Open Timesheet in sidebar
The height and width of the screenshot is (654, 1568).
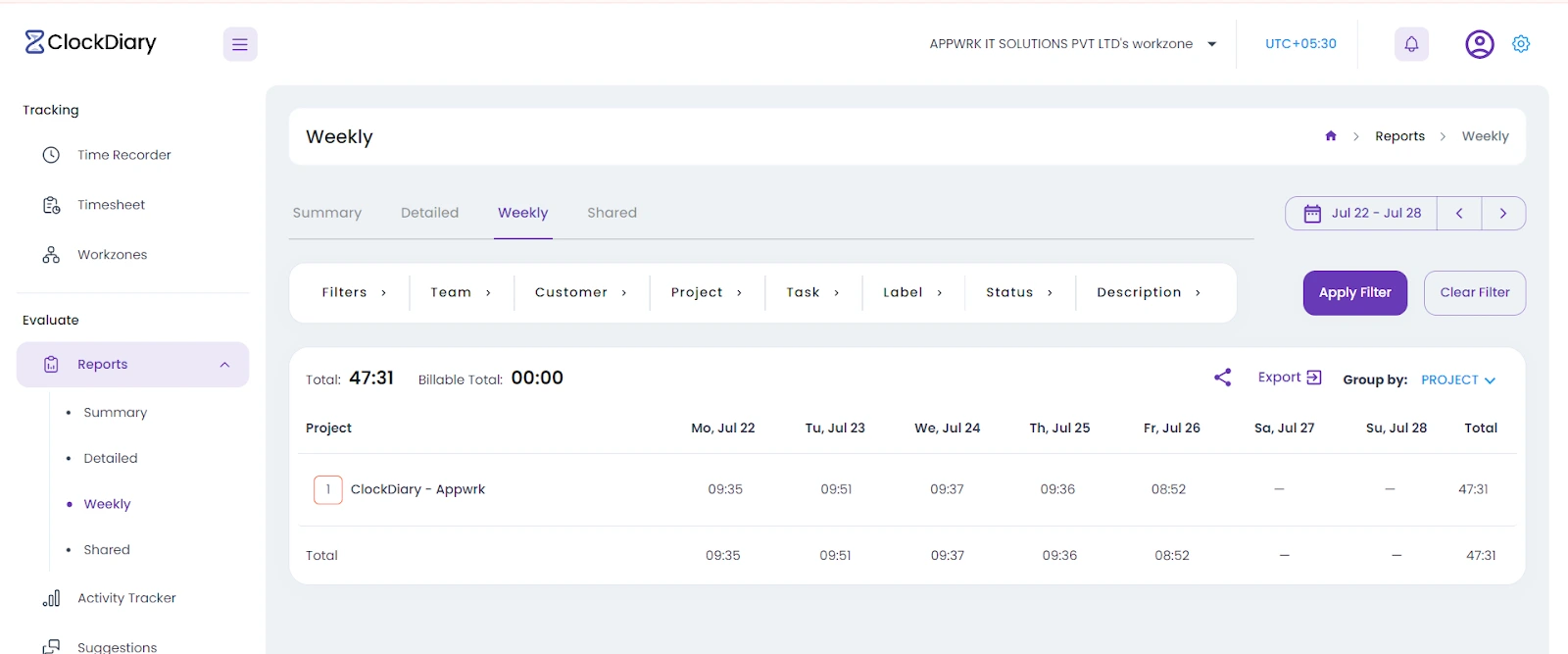pos(111,205)
